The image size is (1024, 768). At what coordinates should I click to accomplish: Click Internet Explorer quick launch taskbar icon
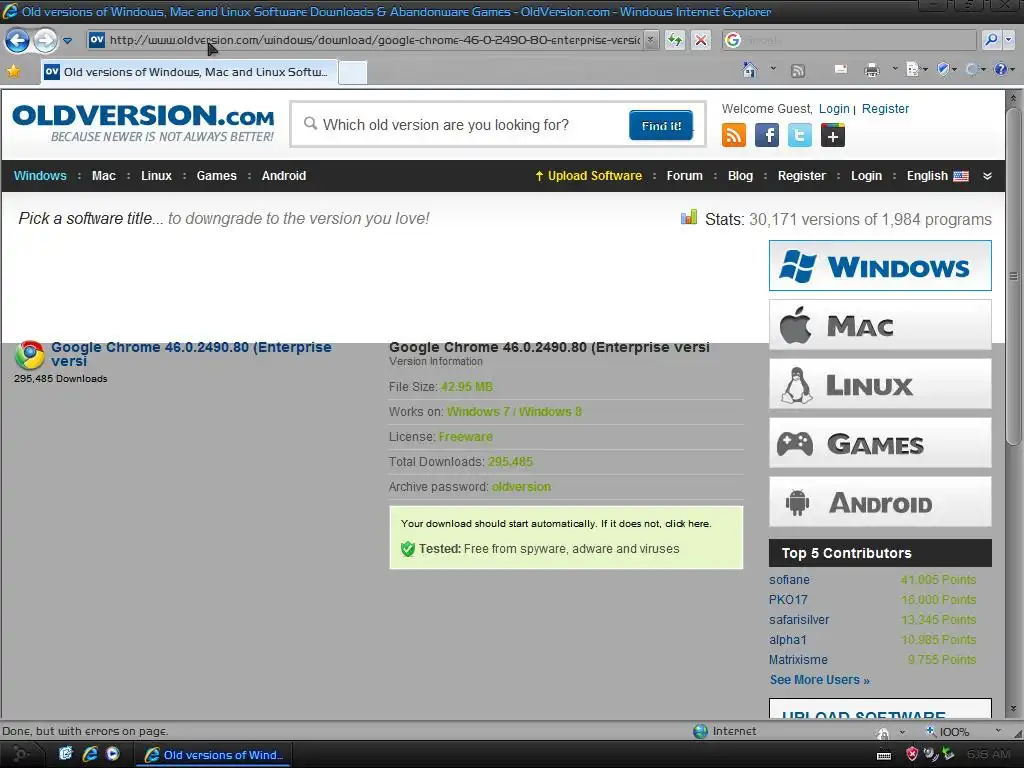89,754
